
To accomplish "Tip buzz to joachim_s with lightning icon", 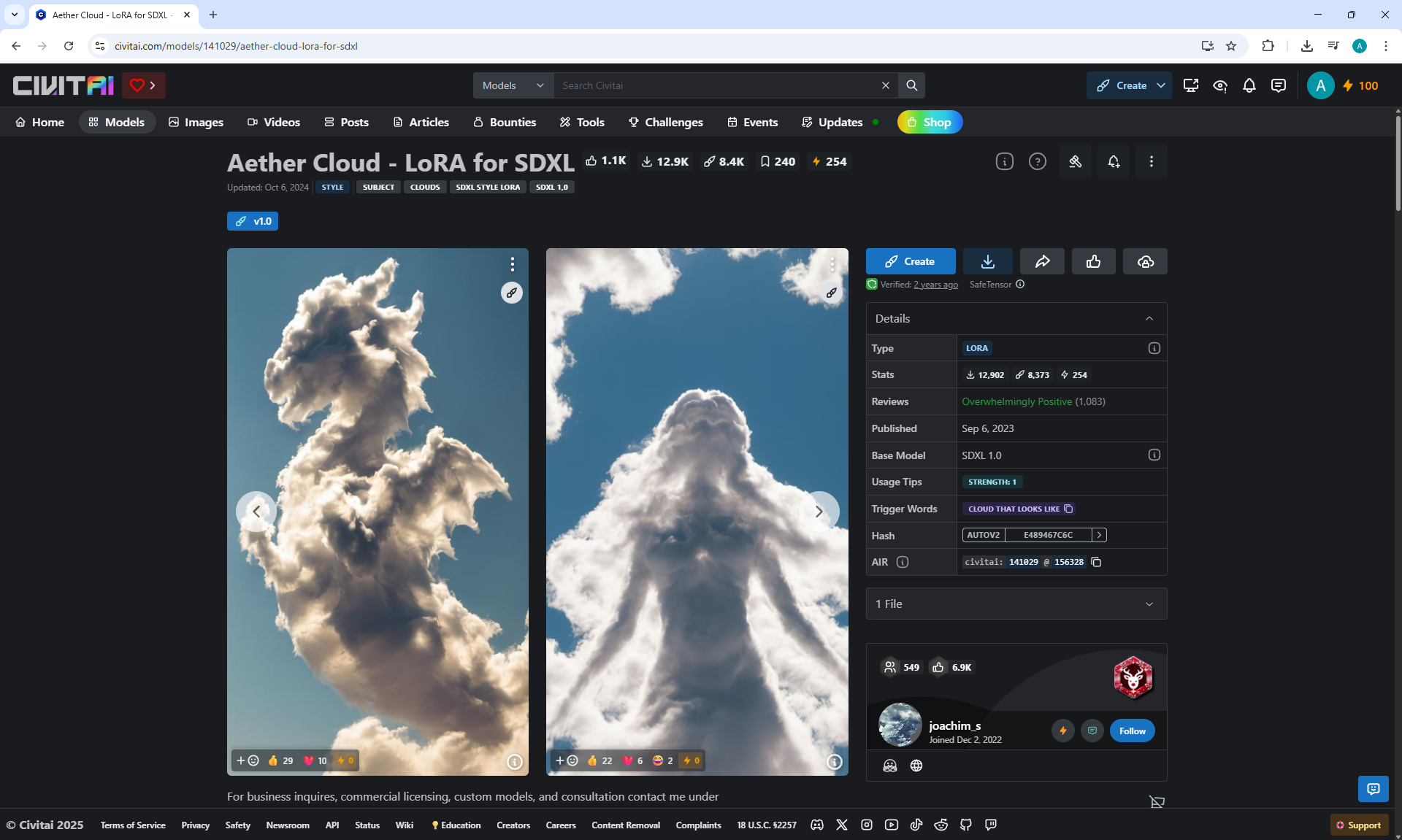I will click(1063, 731).
